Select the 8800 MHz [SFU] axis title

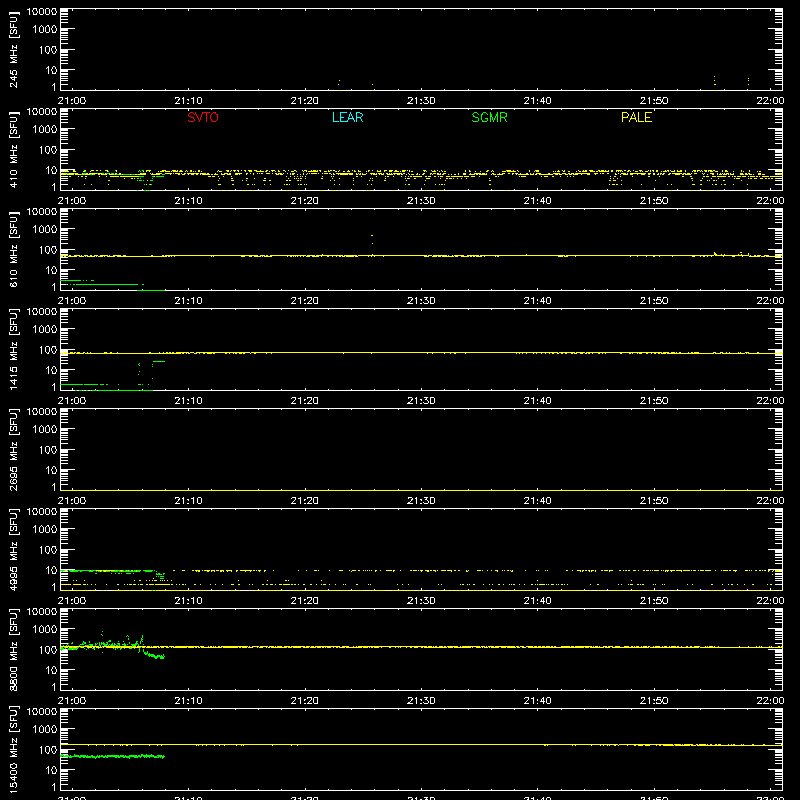pos(14,649)
